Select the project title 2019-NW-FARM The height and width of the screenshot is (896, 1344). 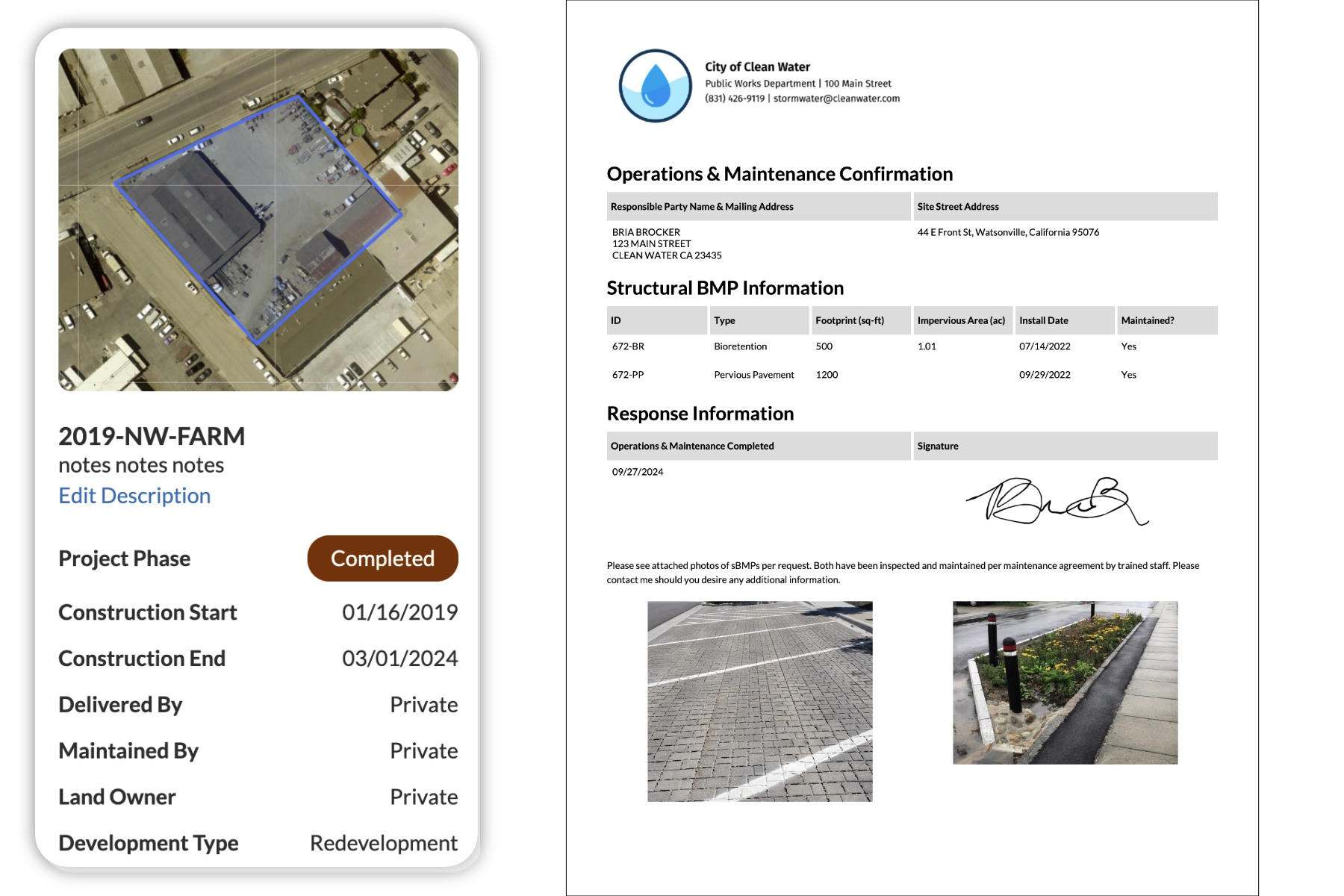pos(152,436)
